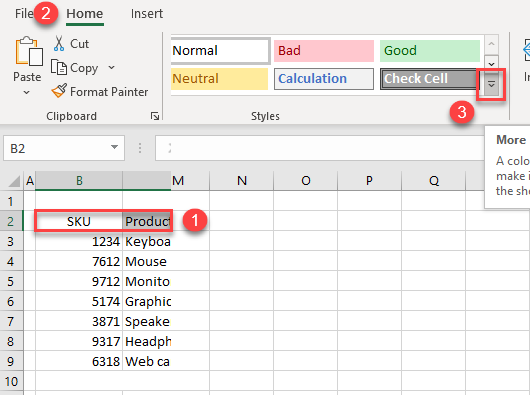Click the Copy icon
The width and height of the screenshot is (530, 395).
[59, 67]
